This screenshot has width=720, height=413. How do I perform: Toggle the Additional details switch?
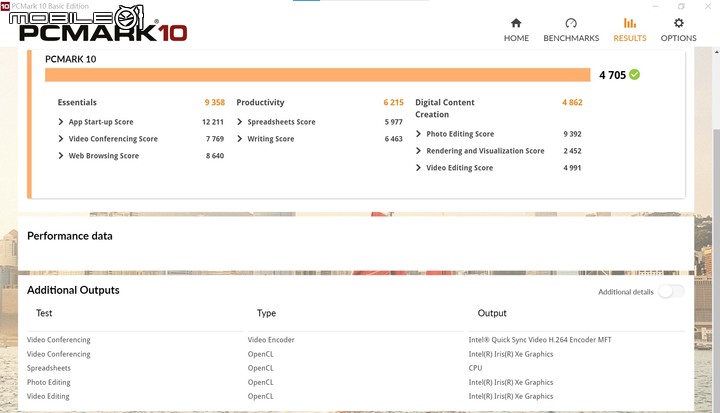[x=671, y=291]
